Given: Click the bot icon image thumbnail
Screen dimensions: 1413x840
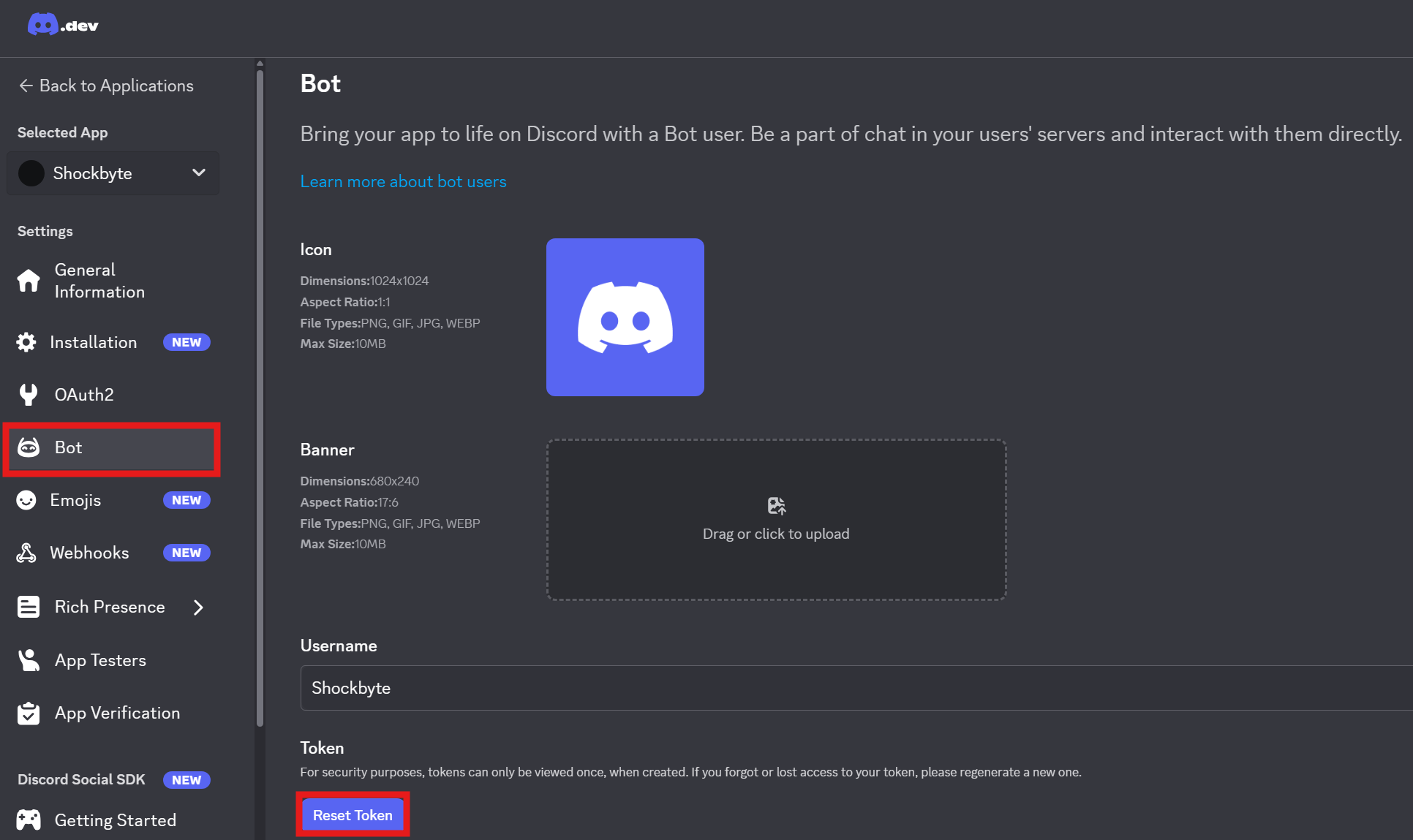Looking at the screenshot, I should tap(625, 317).
